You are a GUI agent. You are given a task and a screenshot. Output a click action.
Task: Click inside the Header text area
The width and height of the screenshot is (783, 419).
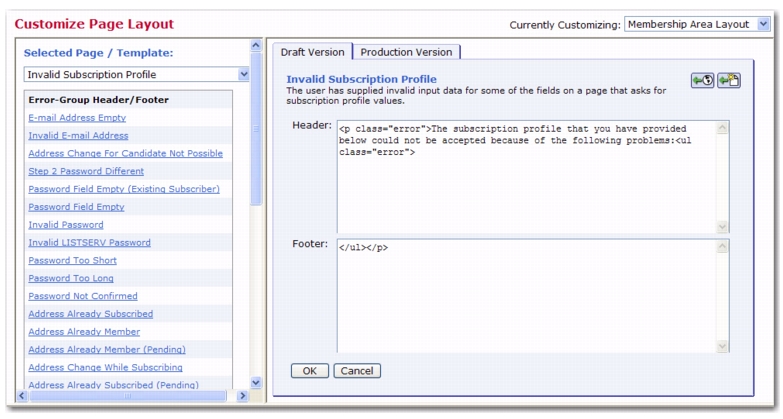point(527,177)
